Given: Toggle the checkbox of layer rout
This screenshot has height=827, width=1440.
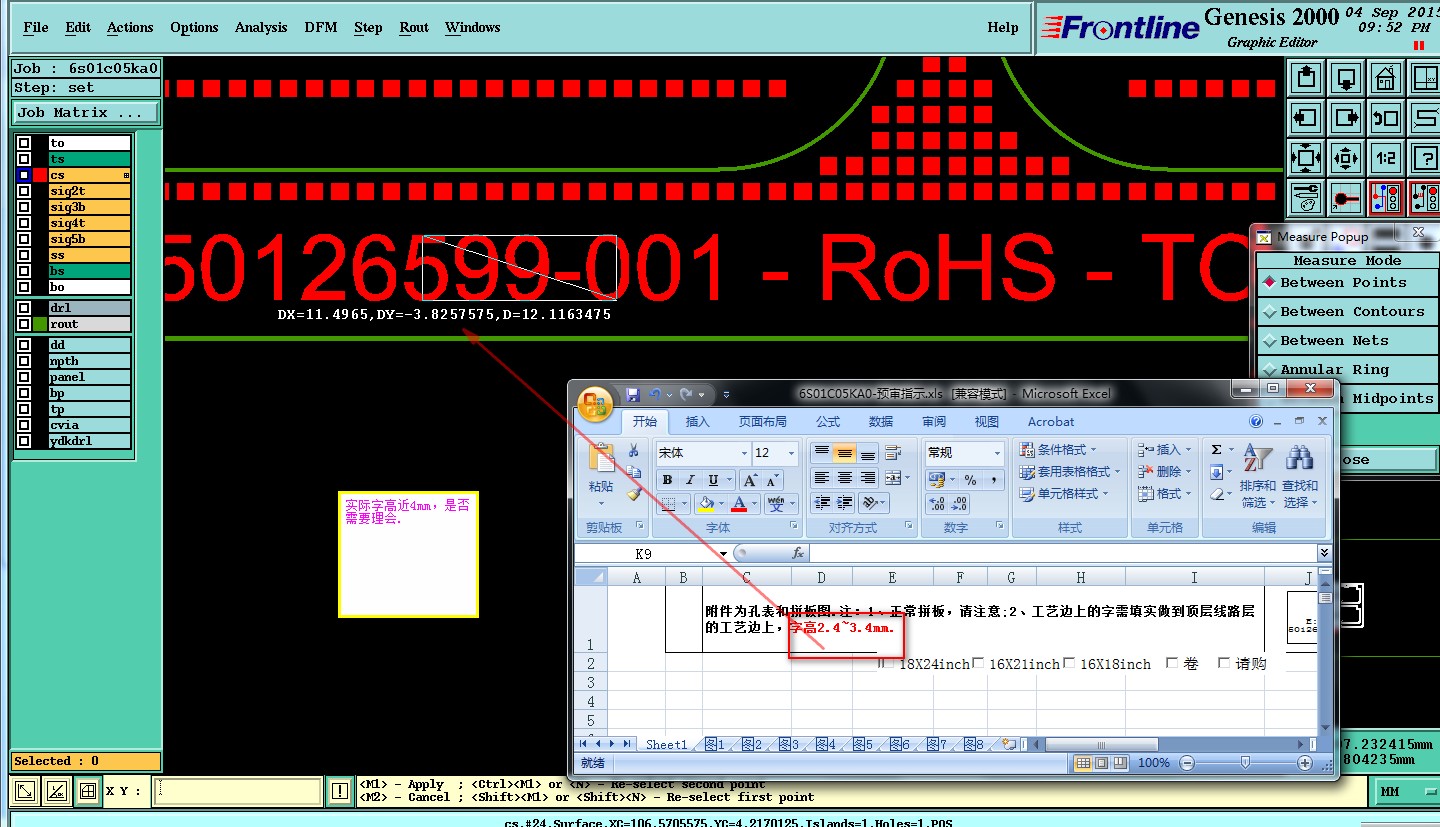Looking at the screenshot, I should tap(24, 324).
